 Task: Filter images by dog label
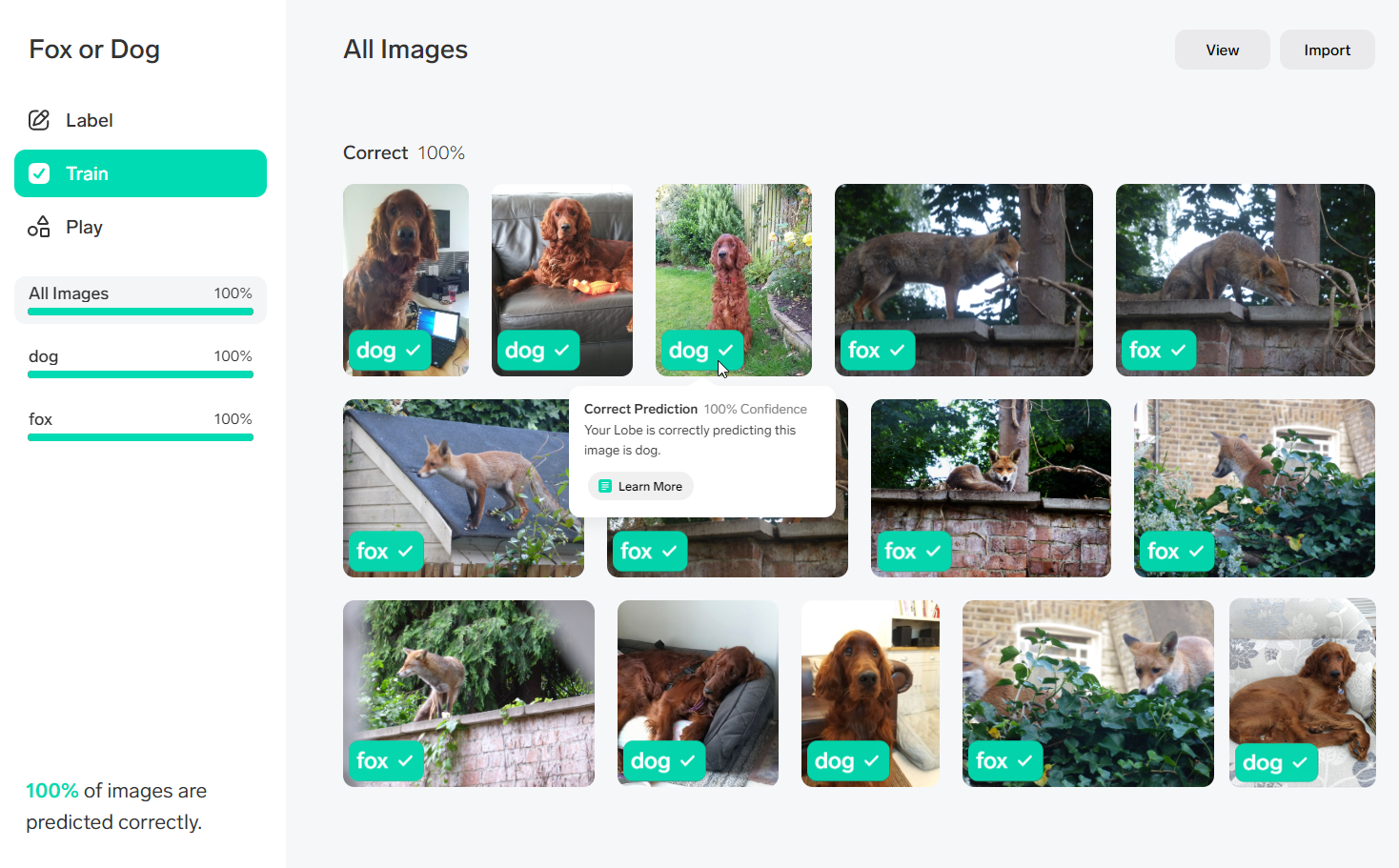(x=140, y=364)
